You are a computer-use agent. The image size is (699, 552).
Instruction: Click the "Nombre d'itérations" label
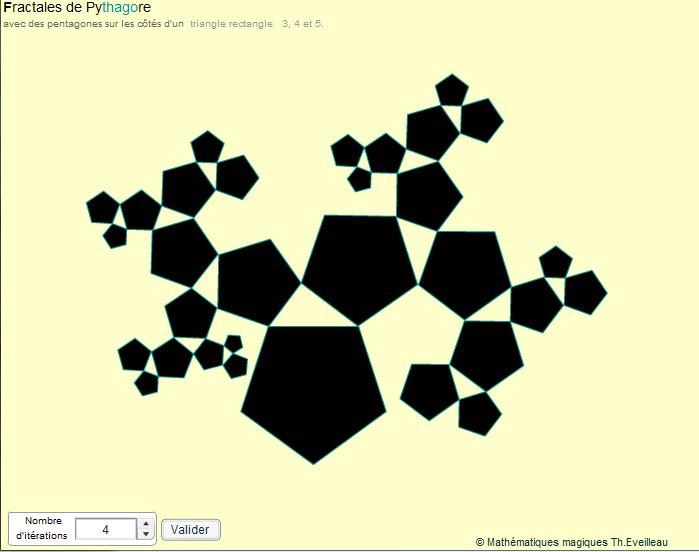(42, 528)
